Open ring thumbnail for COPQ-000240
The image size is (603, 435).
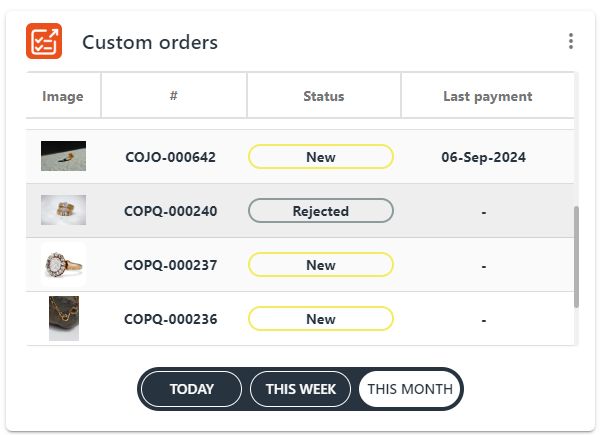[63, 210]
